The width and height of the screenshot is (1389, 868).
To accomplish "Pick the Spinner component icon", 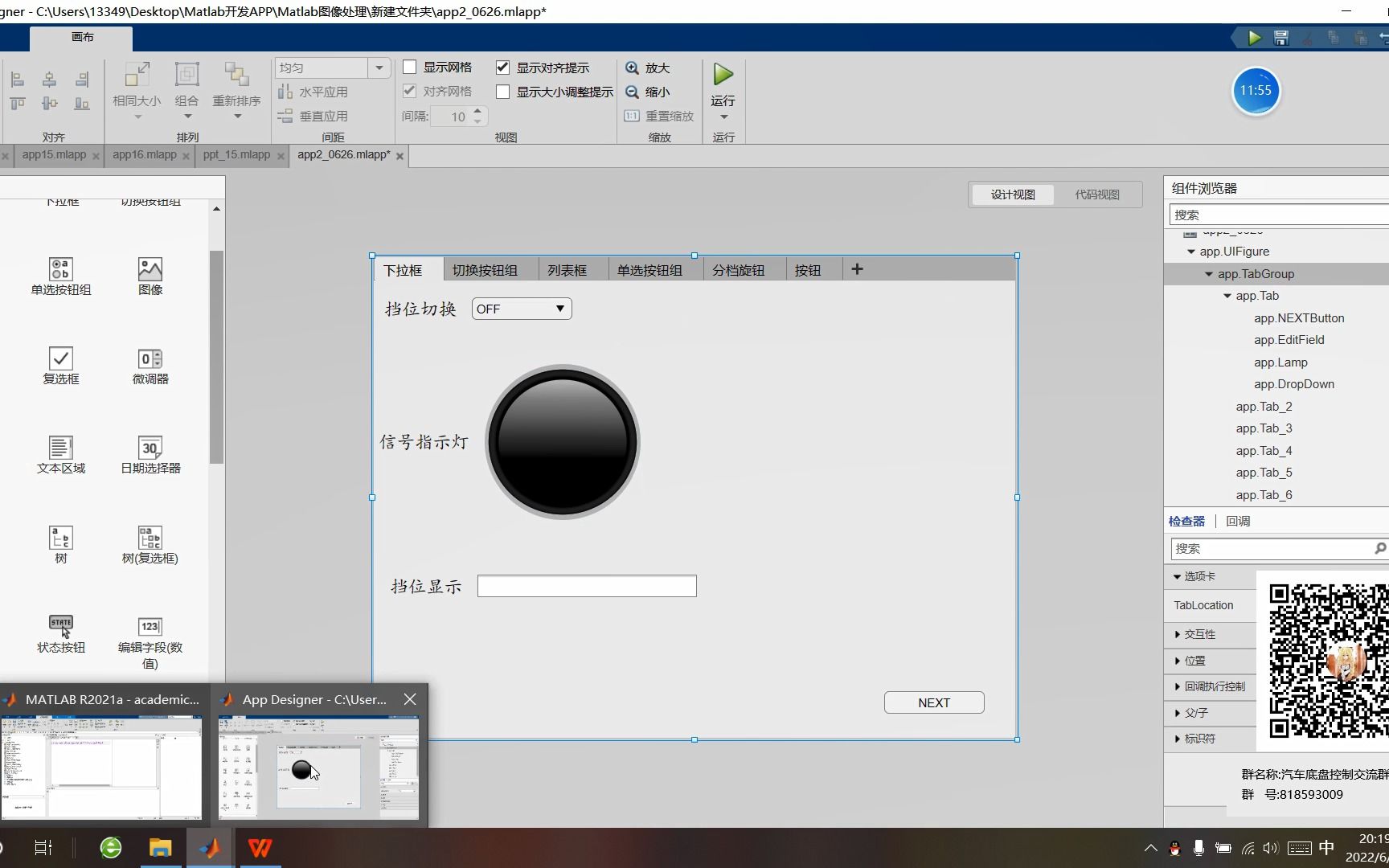I will click(x=150, y=358).
